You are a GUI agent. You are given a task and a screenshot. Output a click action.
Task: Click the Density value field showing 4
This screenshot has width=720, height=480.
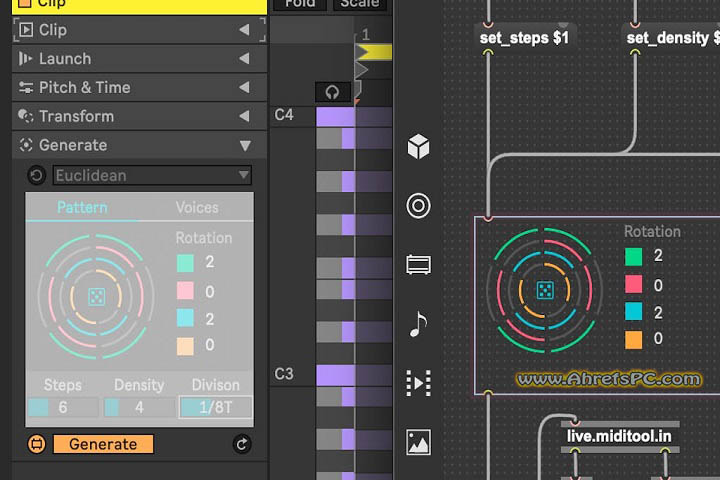click(139, 407)
